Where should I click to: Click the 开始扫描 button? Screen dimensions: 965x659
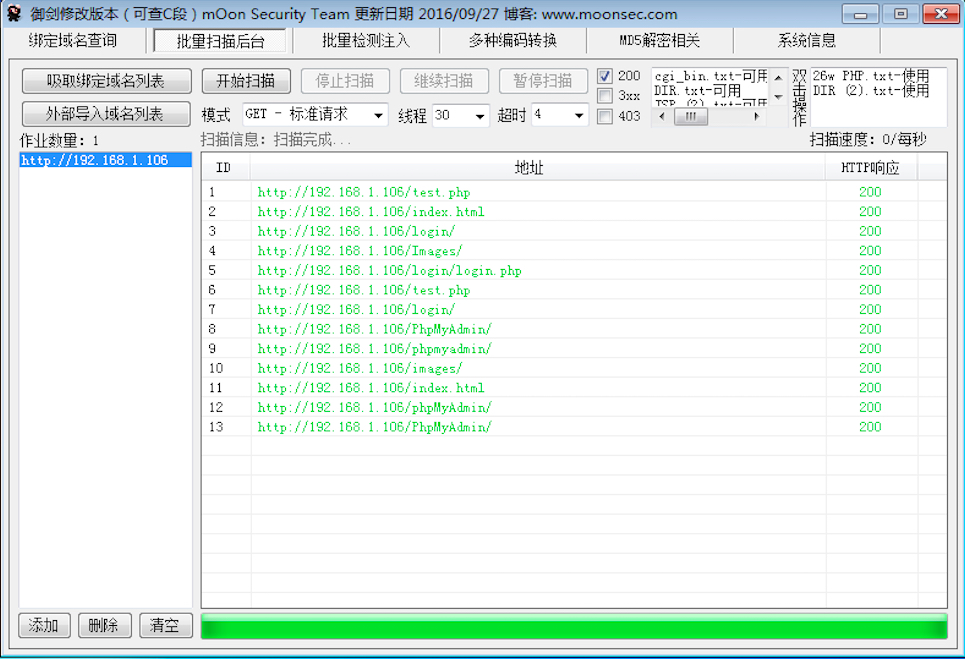click(246, 81)
